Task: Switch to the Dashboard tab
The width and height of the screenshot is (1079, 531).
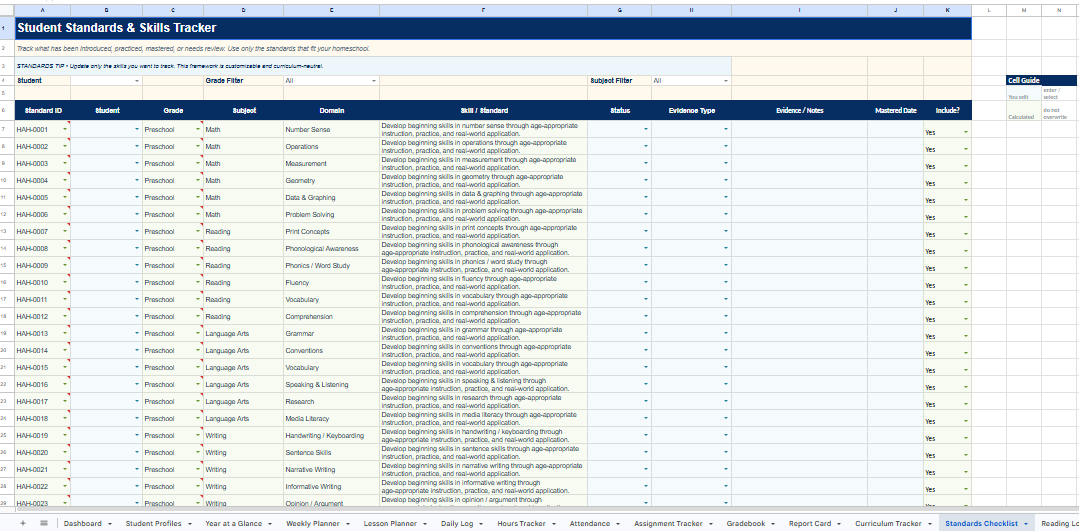Action: (87, 523)
